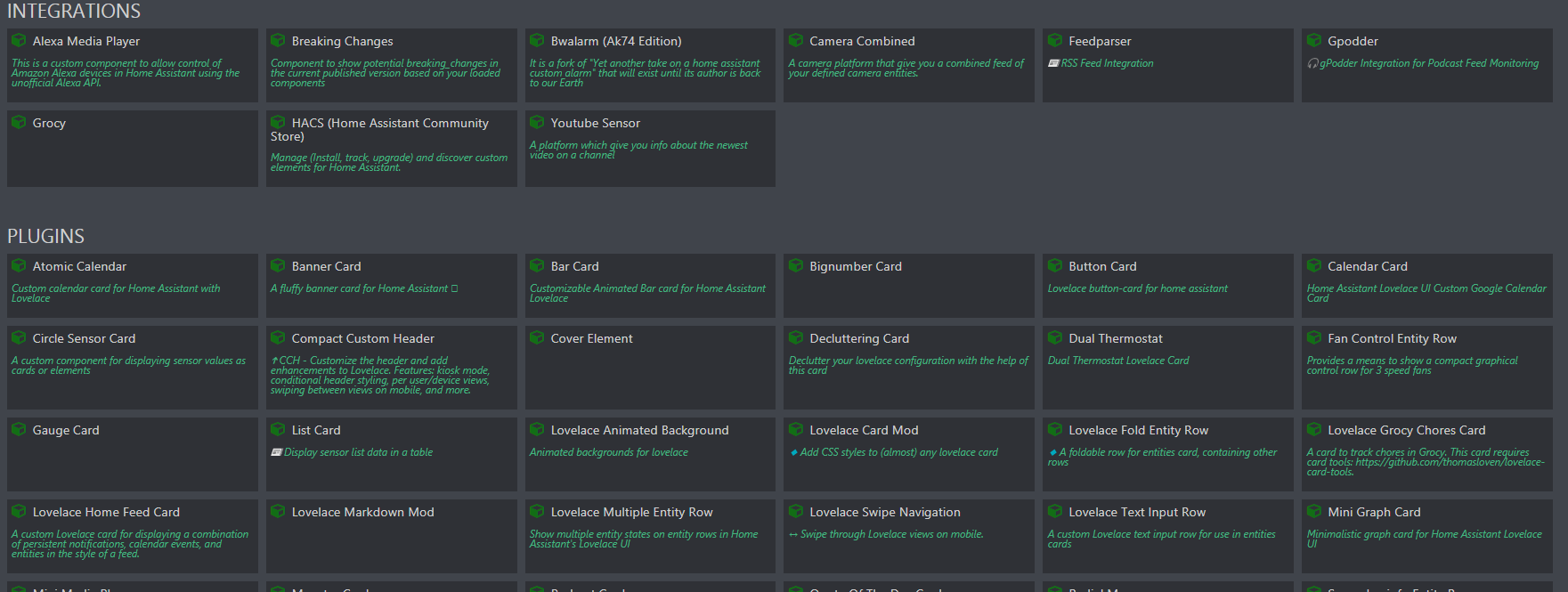Click the cube icon beside Feedparser
The height and width of the screenshot is (592, 1568).
(x=1055, y=40)
